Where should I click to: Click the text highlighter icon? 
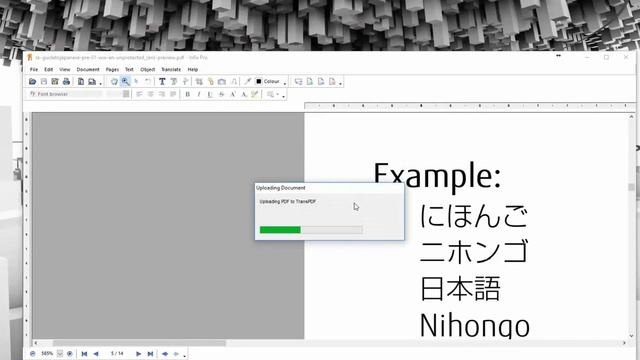255,94
